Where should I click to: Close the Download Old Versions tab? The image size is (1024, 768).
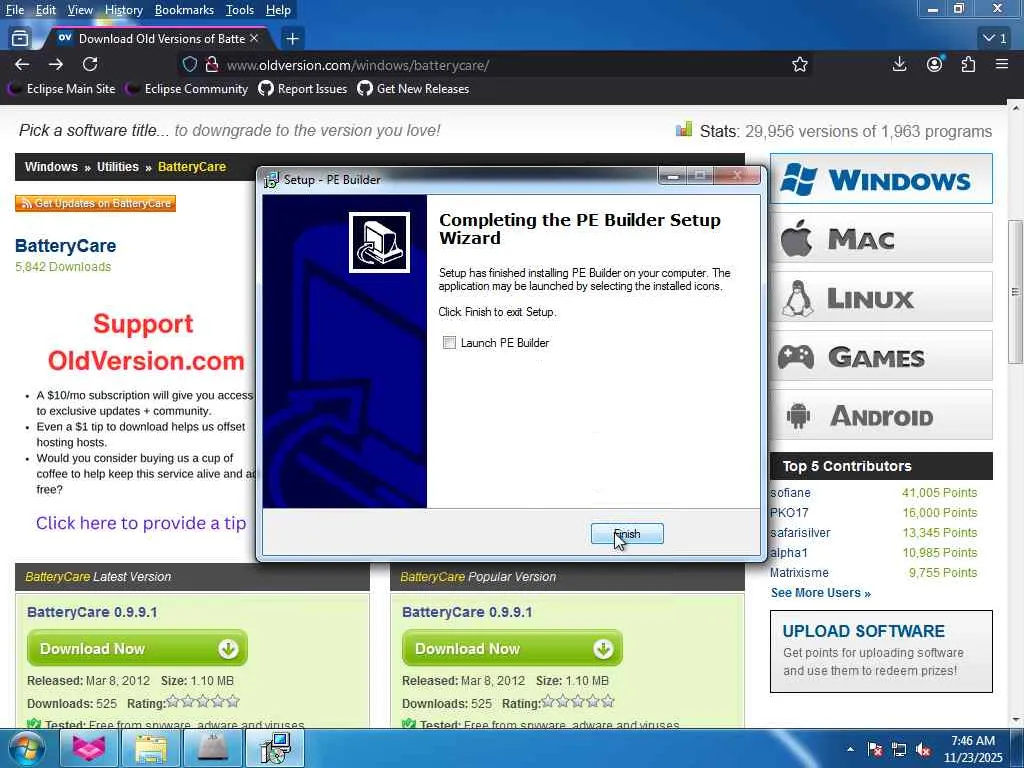click(255, 39)
